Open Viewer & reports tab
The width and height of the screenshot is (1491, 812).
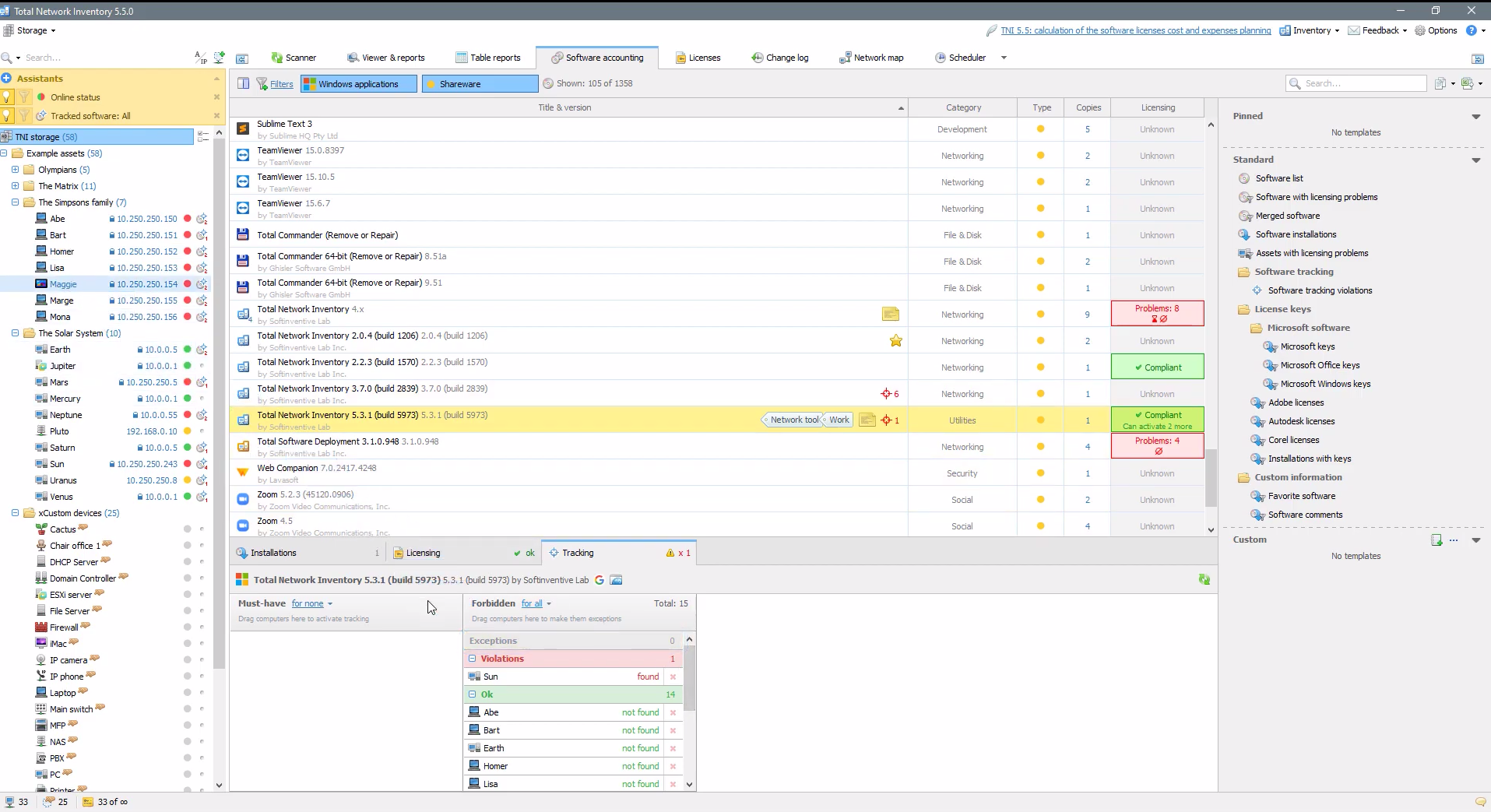click(386, 58)
